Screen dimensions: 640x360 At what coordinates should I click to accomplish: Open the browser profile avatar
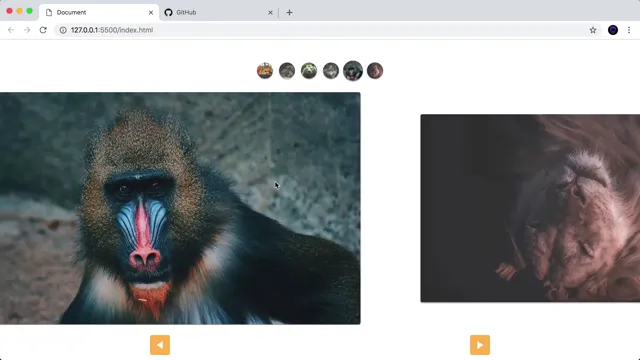click(x=613, y=30)
